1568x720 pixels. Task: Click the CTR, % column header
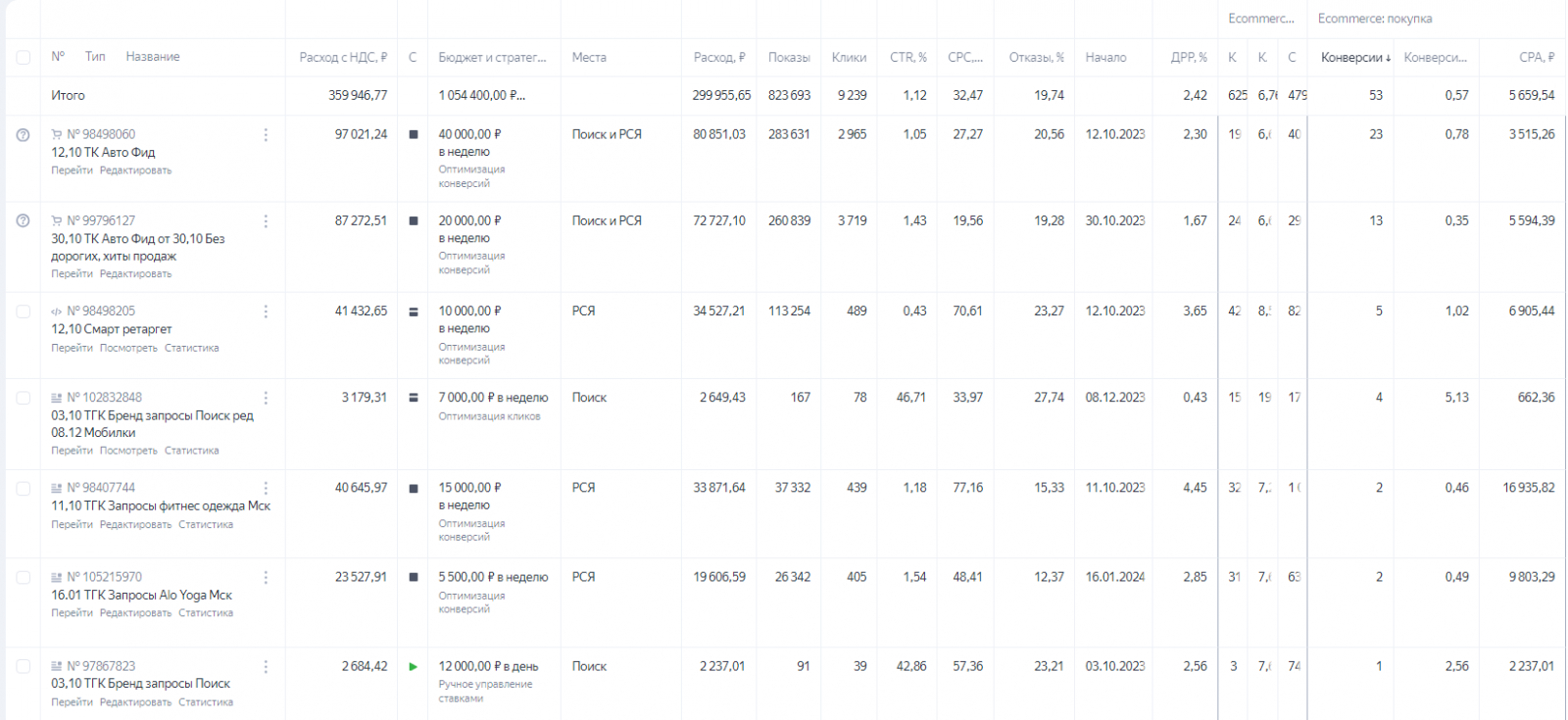907,58
